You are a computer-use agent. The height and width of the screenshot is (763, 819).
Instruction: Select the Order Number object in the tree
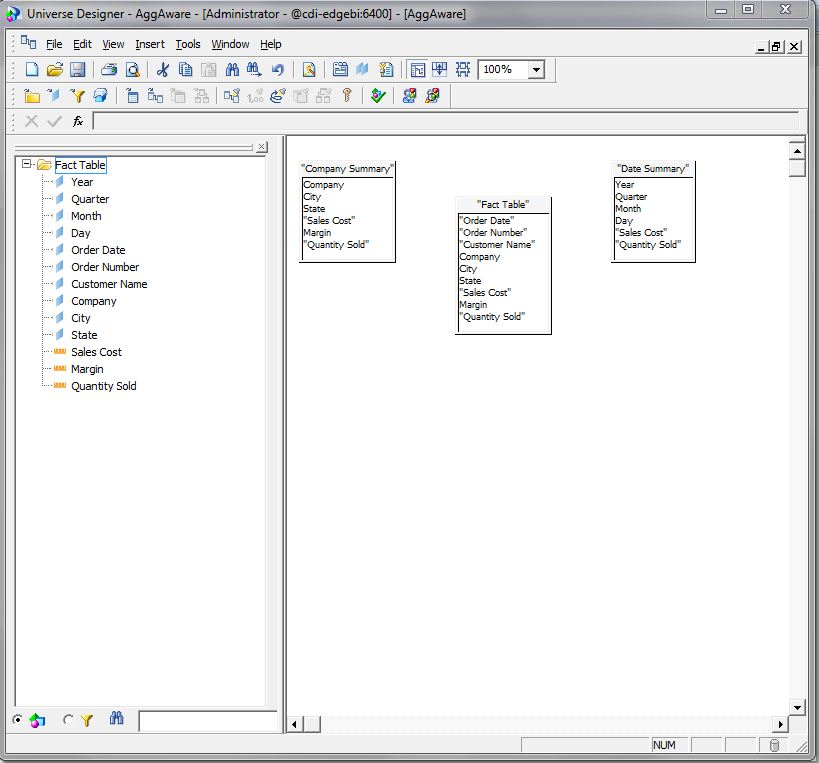click(x=105, y=267)
